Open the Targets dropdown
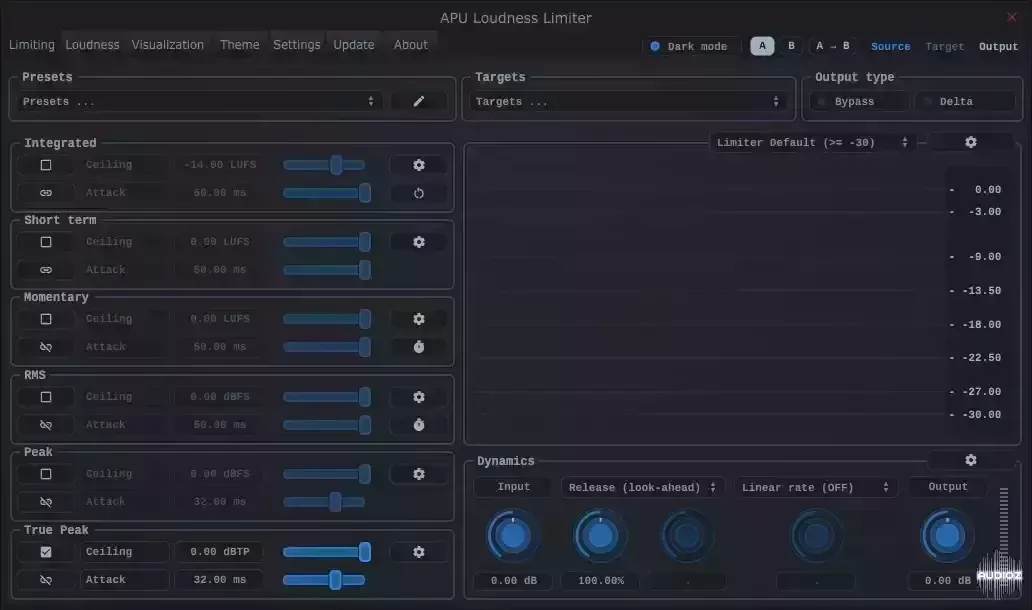The height and width of the screenshot is (610, 1032). click(x=628, y=101)
